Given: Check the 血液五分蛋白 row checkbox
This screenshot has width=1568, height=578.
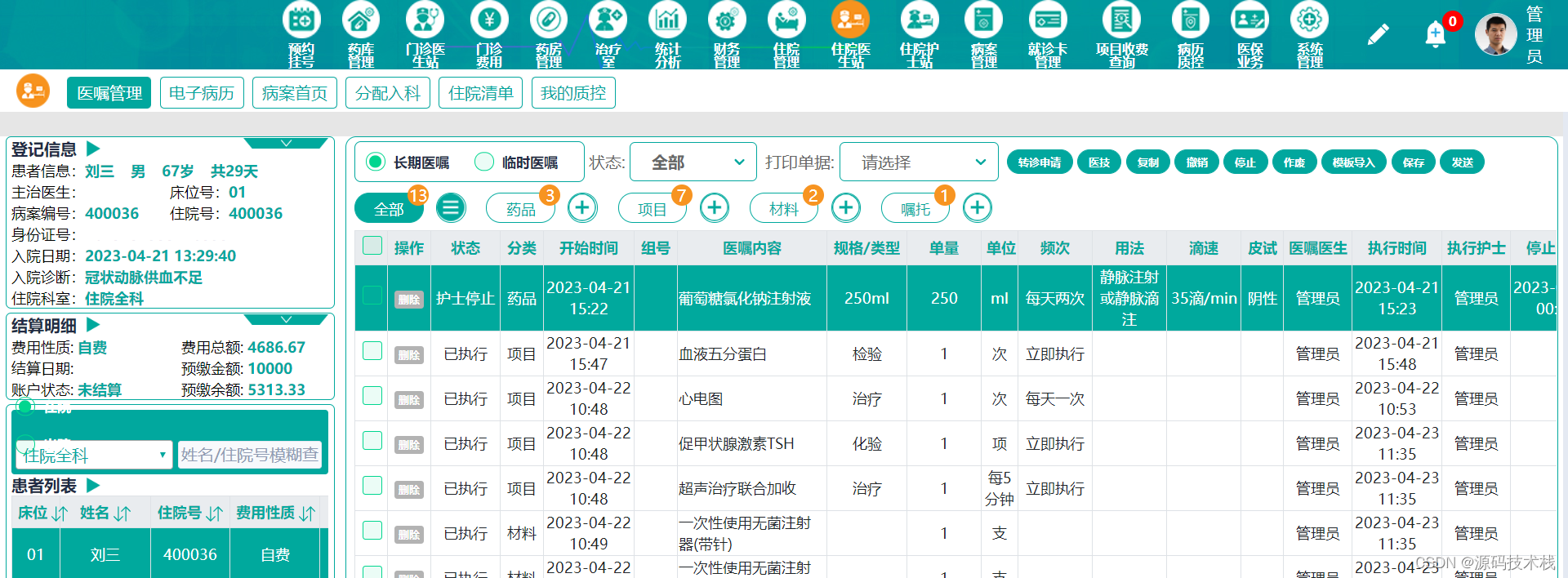Looking at the screenshot, I should tap(372, 351).
